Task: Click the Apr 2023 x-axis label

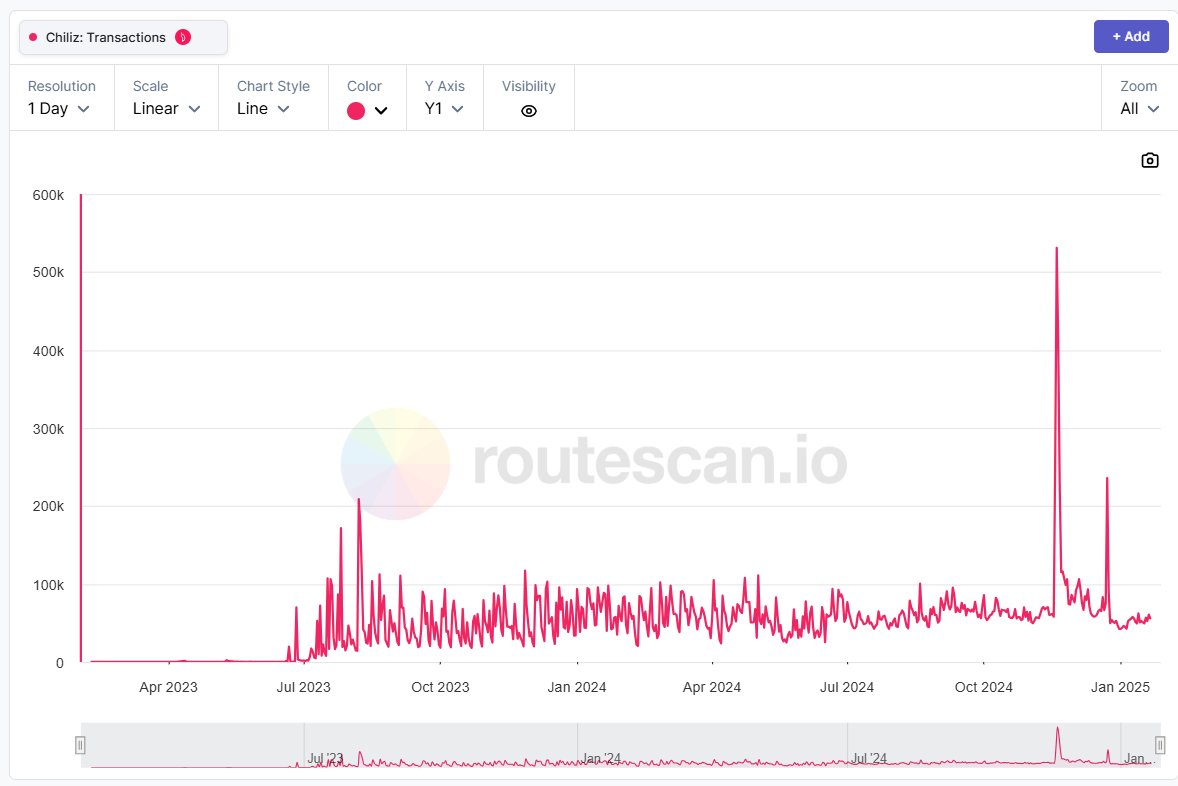Action: [168, 687]
